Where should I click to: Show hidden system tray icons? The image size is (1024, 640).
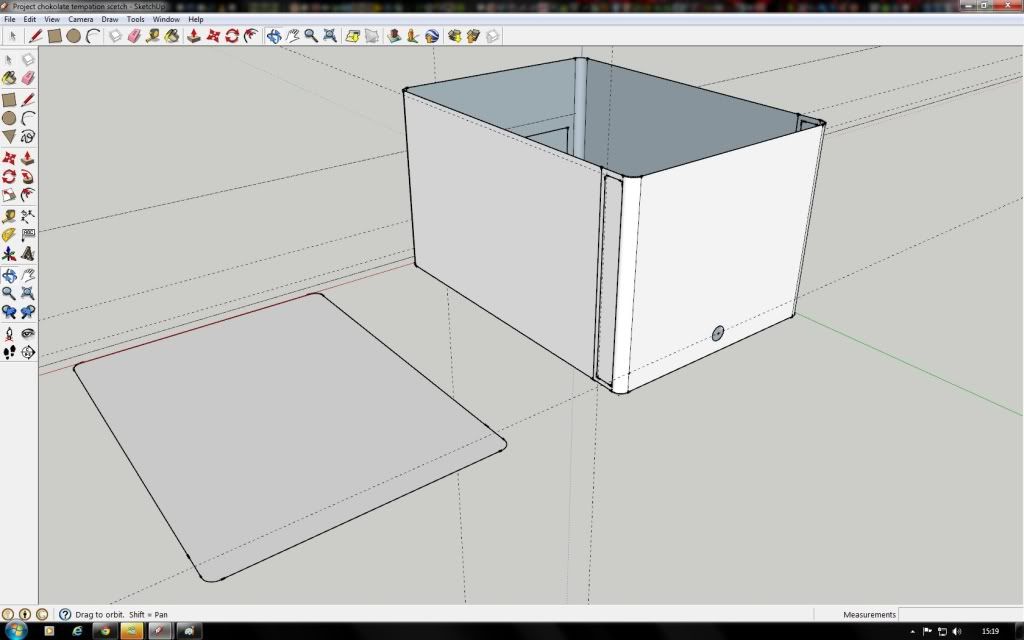(912, 632)
